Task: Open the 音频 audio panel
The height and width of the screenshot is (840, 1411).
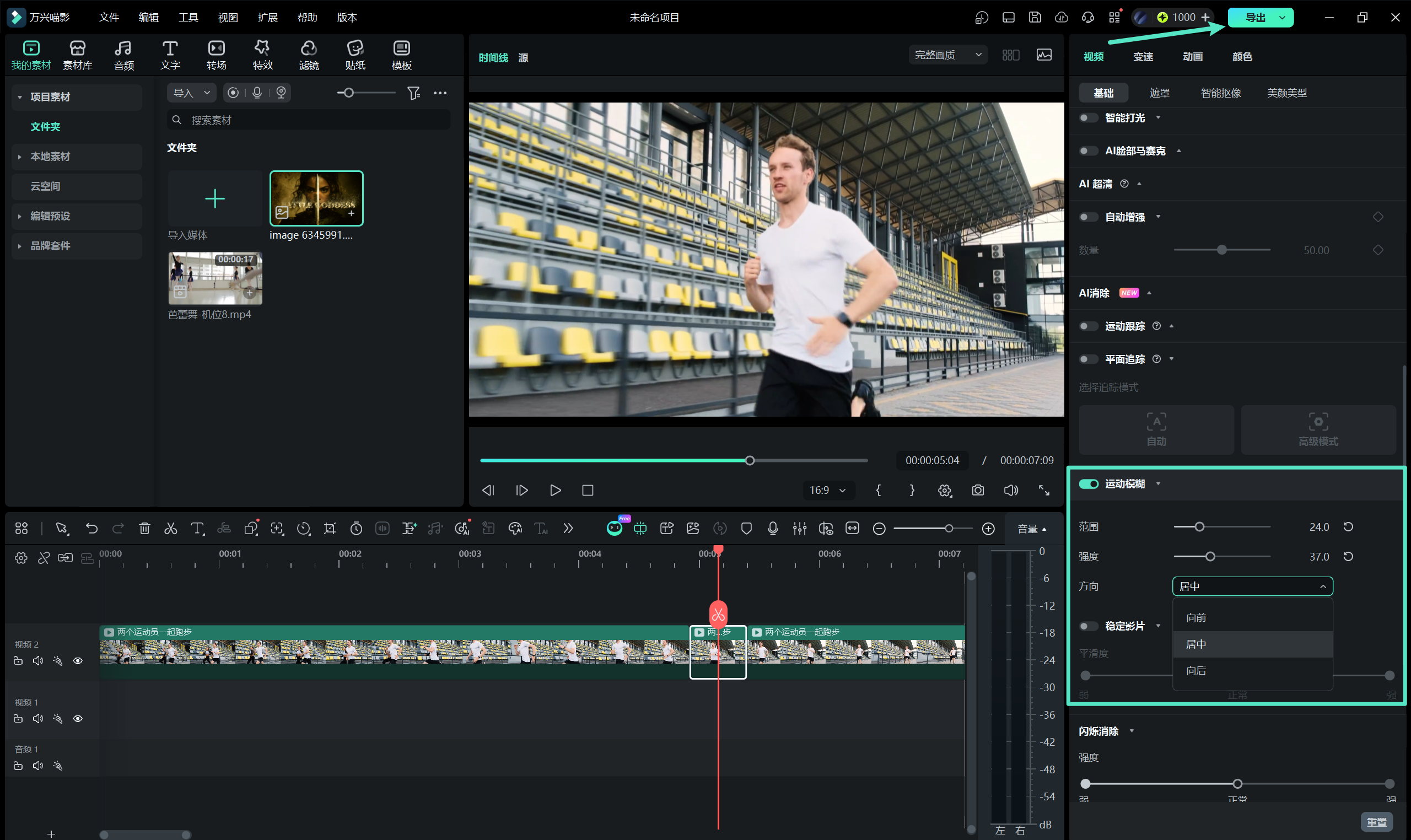Action: pos(123,56)
